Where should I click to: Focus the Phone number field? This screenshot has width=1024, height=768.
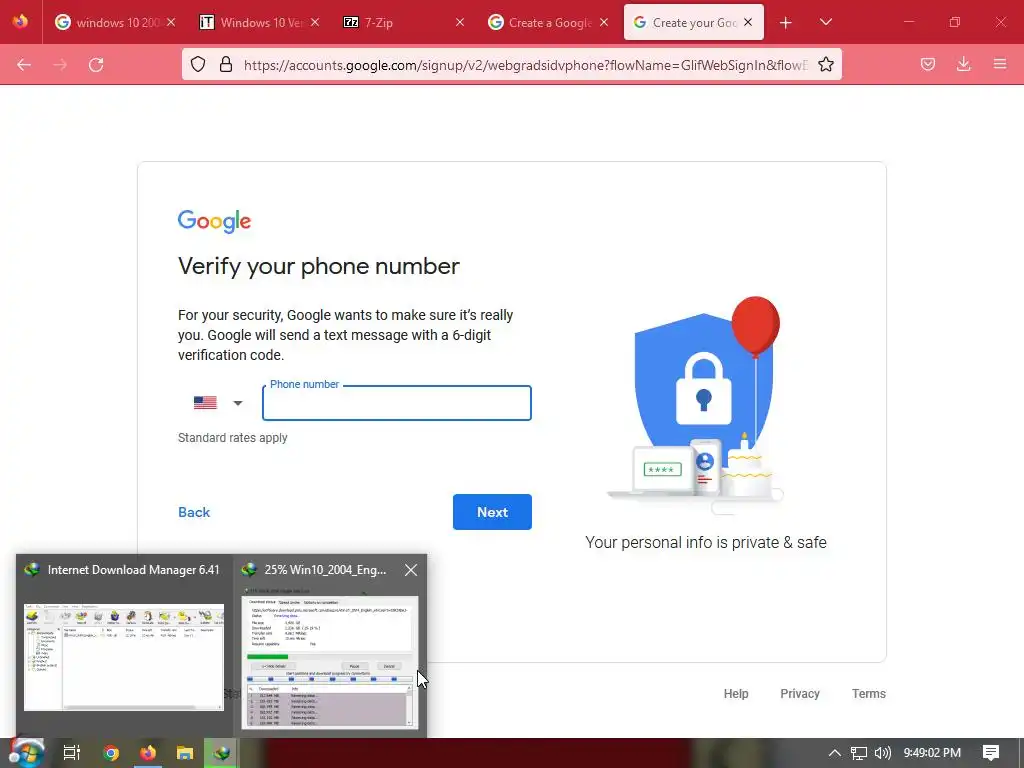point(396,404)
